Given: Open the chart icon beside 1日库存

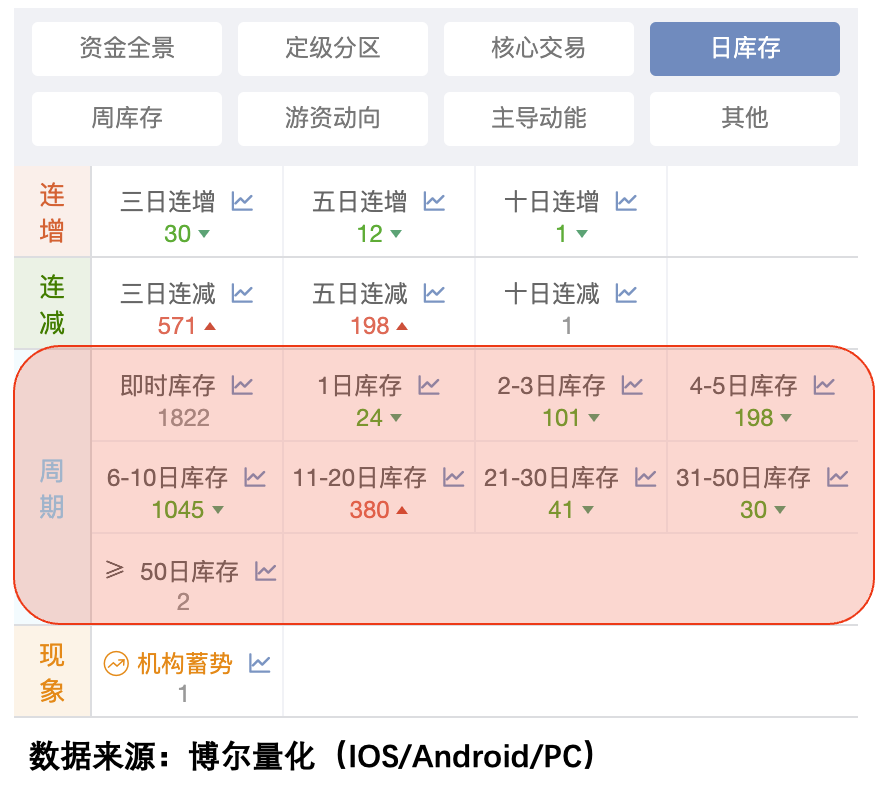Looking at the screenshot, I should click(x=429, y=385).
